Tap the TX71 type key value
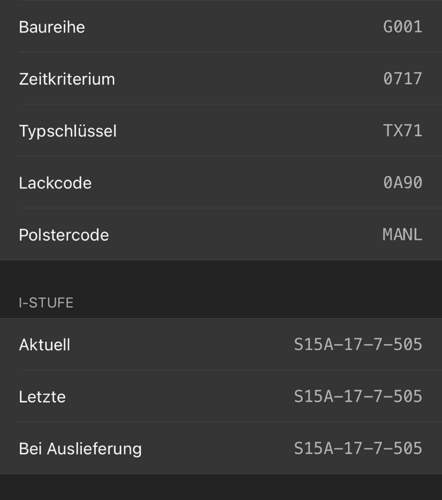The width and height of the screenshot is (442, 500). tap(403, 131)
